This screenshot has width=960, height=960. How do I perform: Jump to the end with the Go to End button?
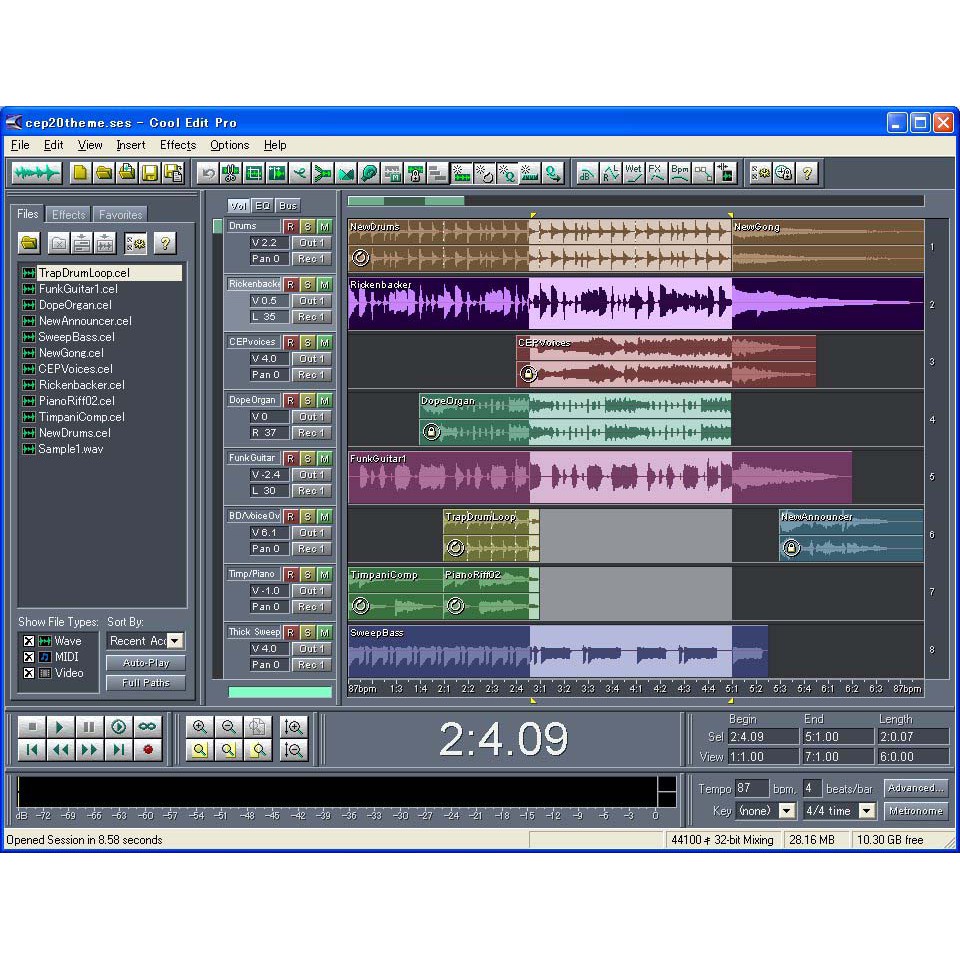[118, 749]
